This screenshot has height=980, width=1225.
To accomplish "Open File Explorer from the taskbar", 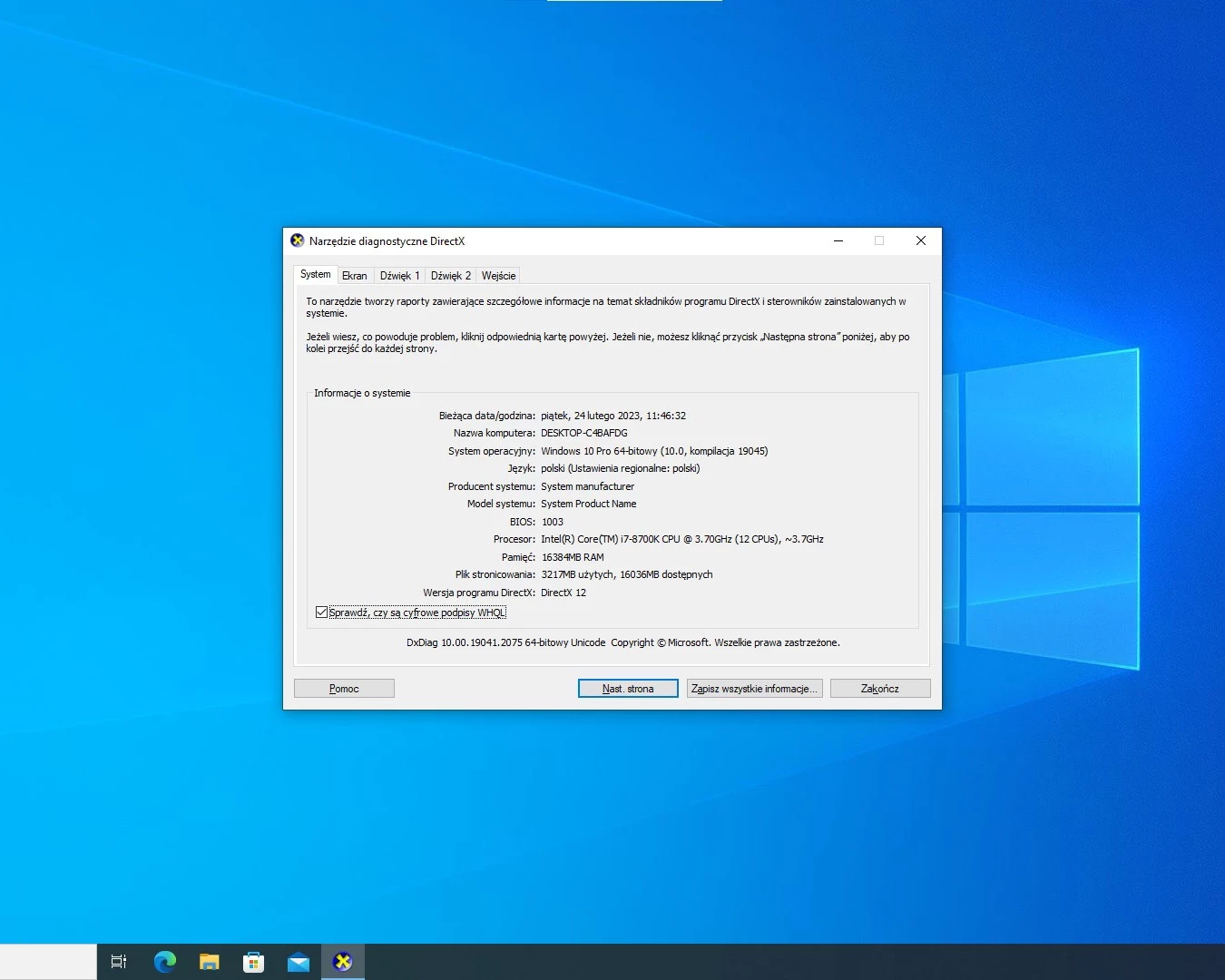I will tap(210, 962).
